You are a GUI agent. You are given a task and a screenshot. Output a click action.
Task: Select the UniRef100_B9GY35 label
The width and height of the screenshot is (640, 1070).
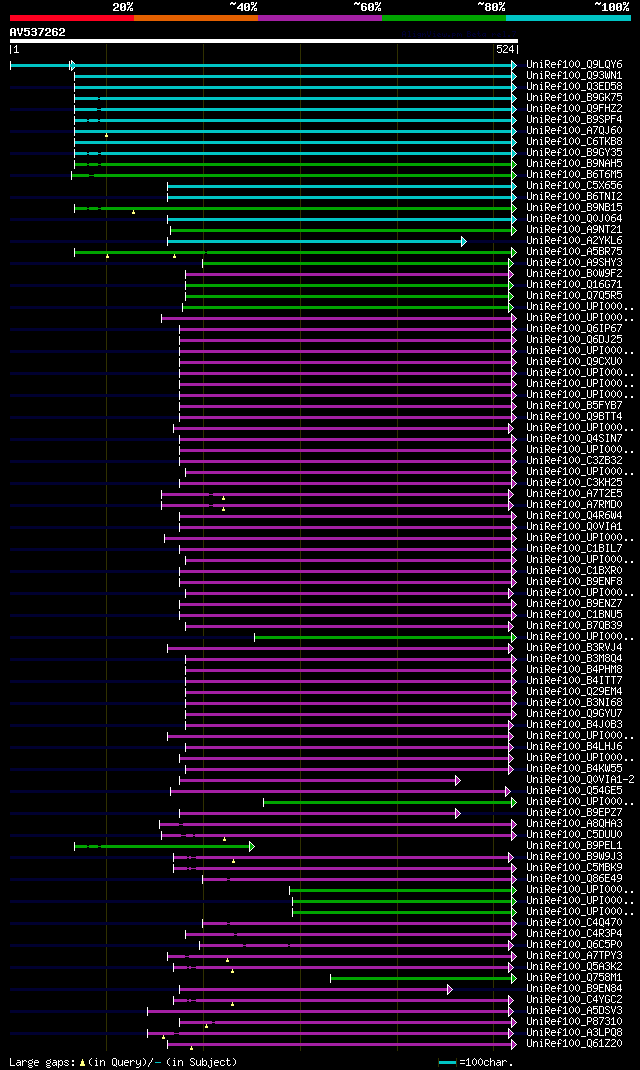point(574,153)
